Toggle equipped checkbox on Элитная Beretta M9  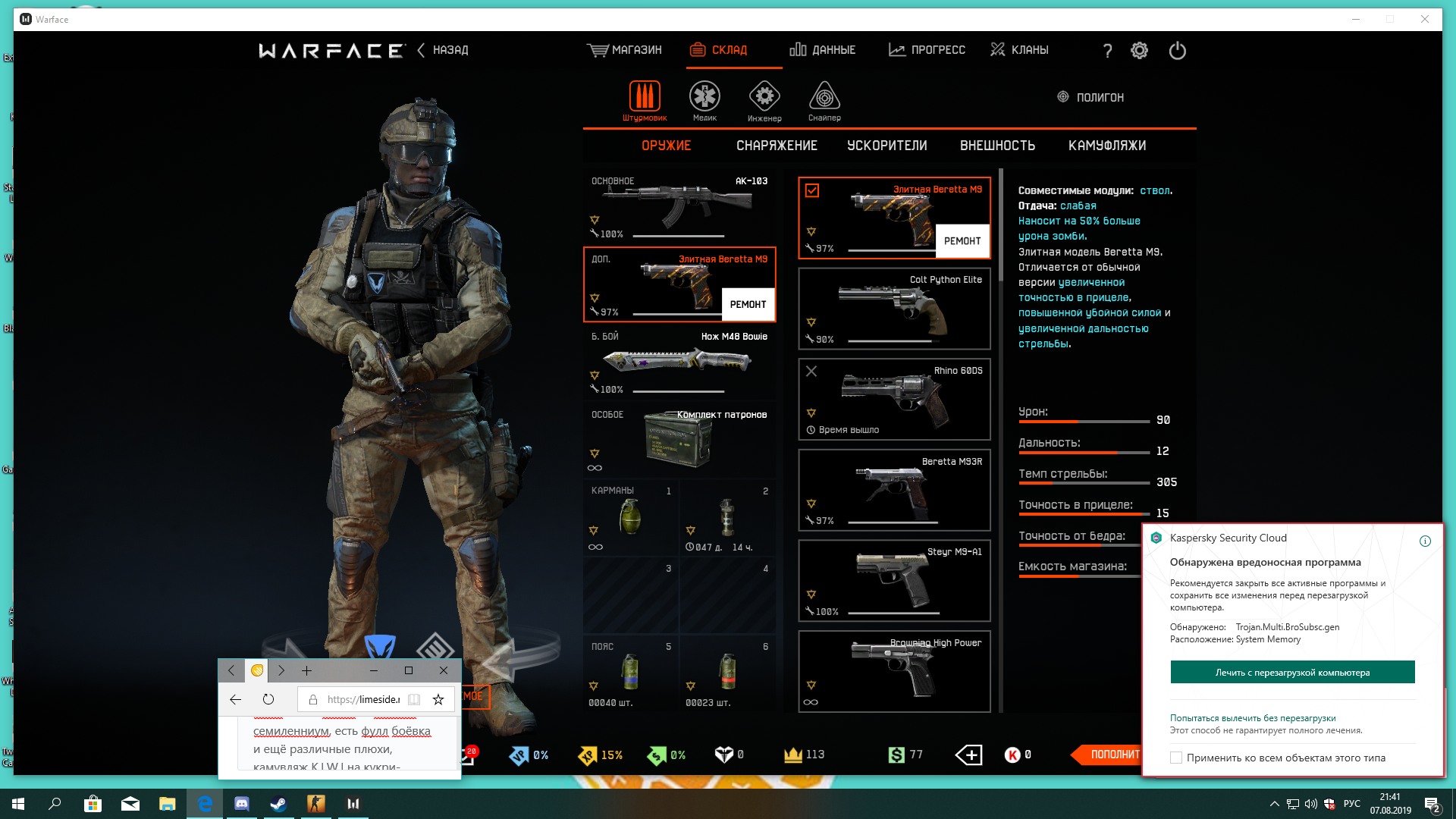click(812, 190)
